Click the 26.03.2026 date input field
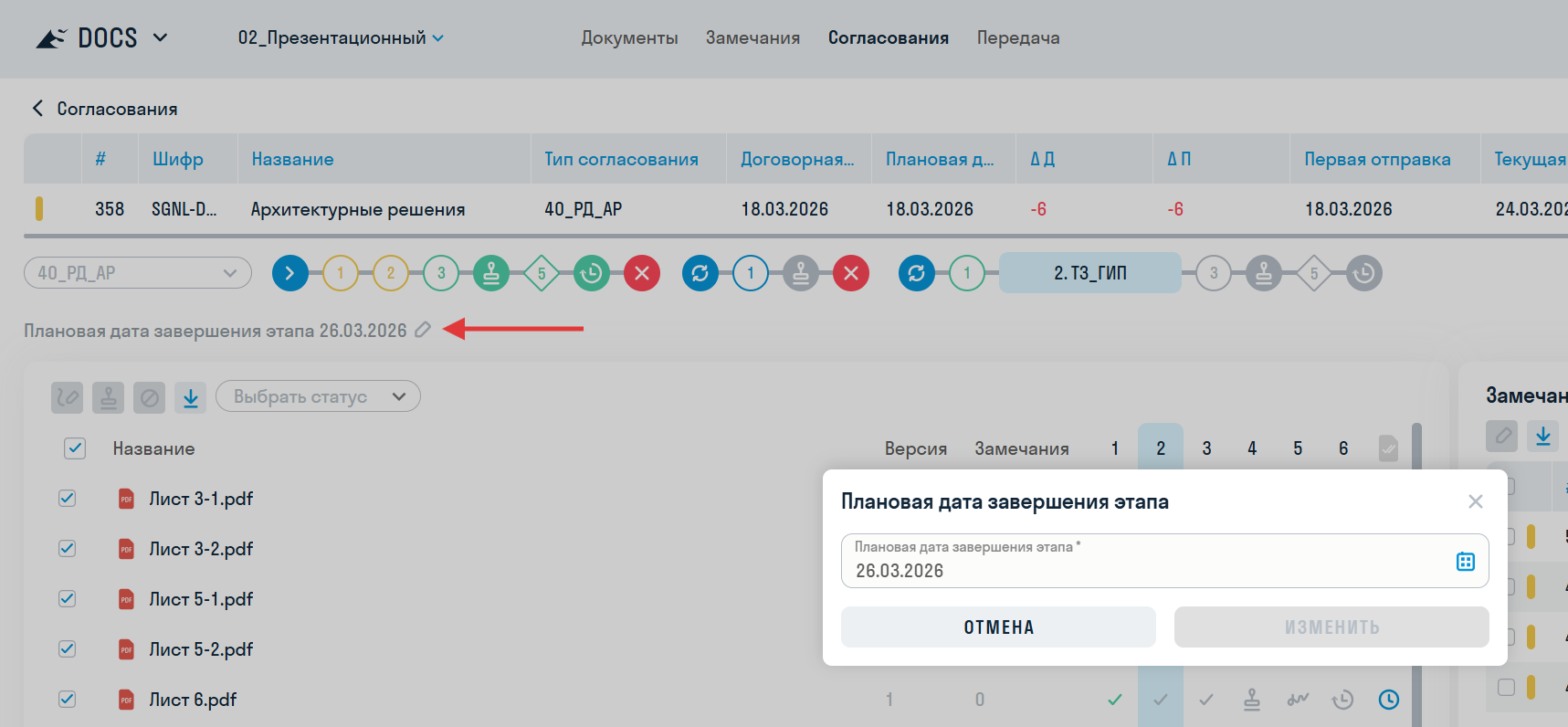Screen dimensions: 1568x727 pos(1164,561)
